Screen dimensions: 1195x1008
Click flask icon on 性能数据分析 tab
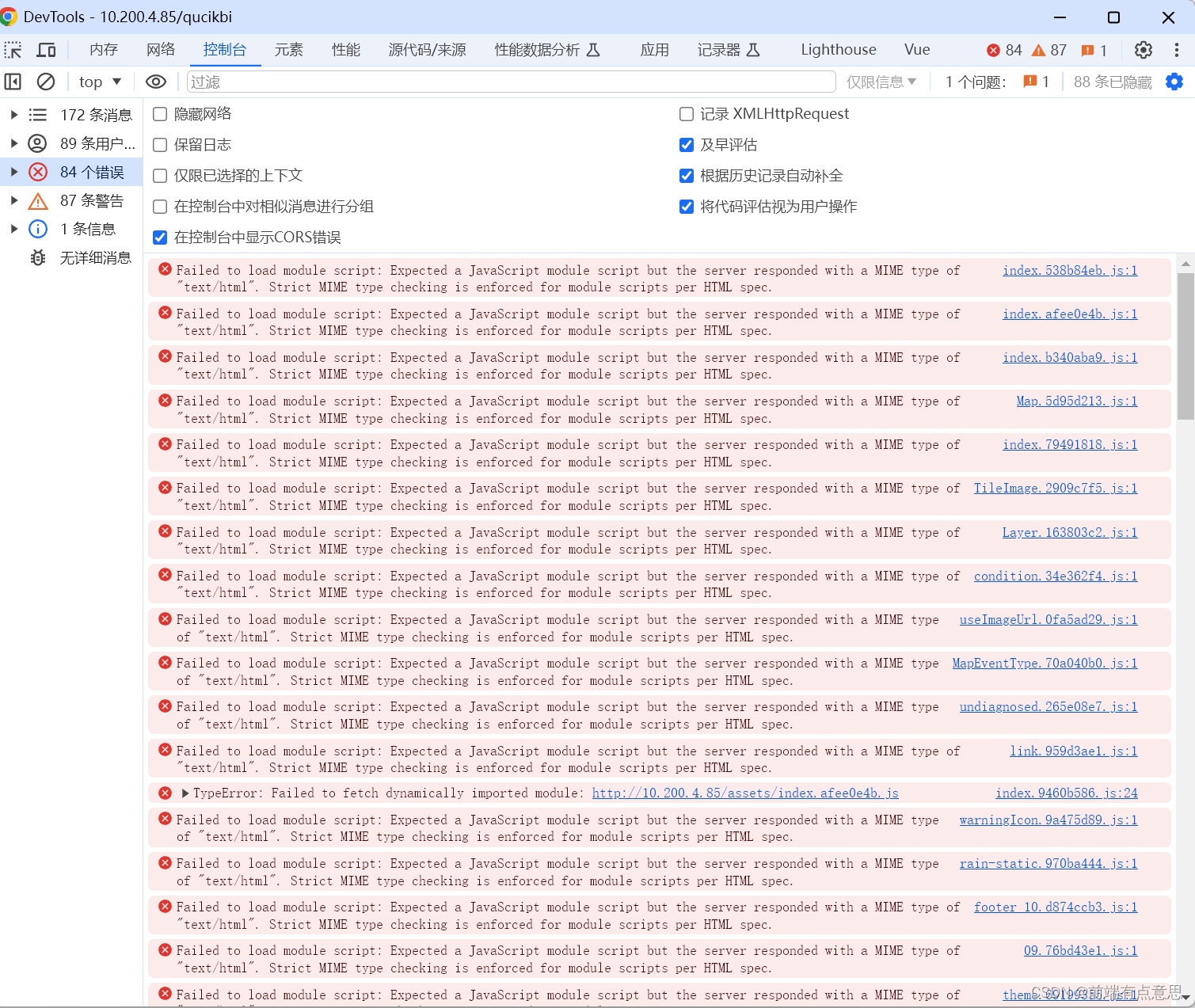point(593,50)
